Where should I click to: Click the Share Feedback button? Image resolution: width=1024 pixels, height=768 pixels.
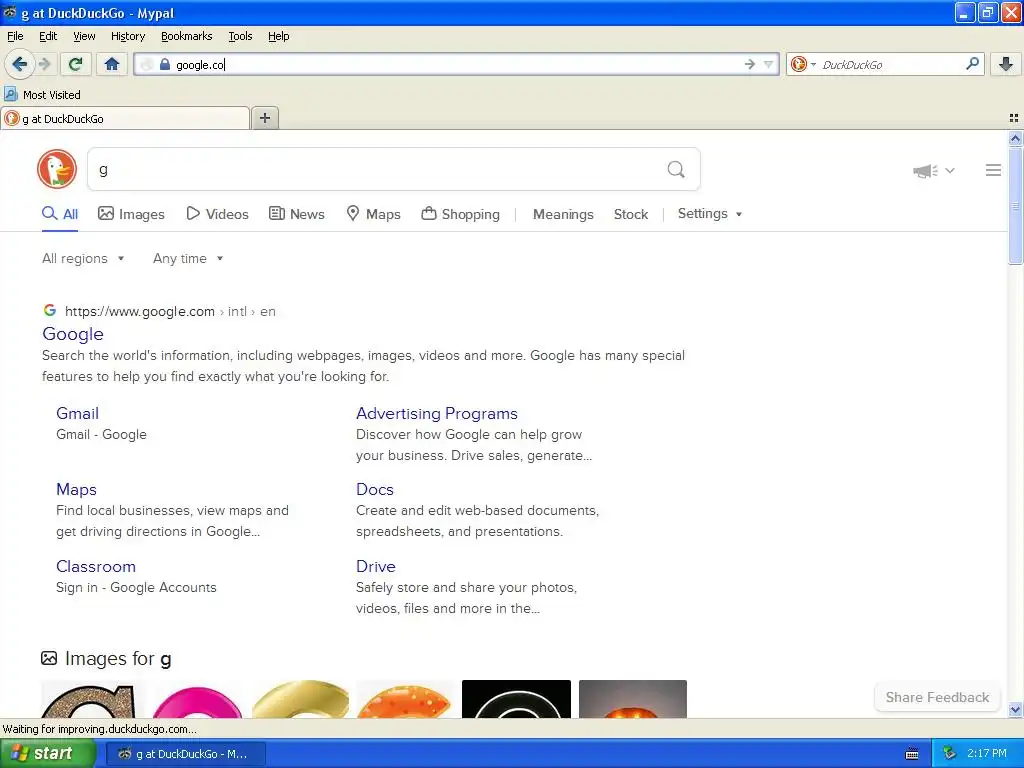[937, 697]
